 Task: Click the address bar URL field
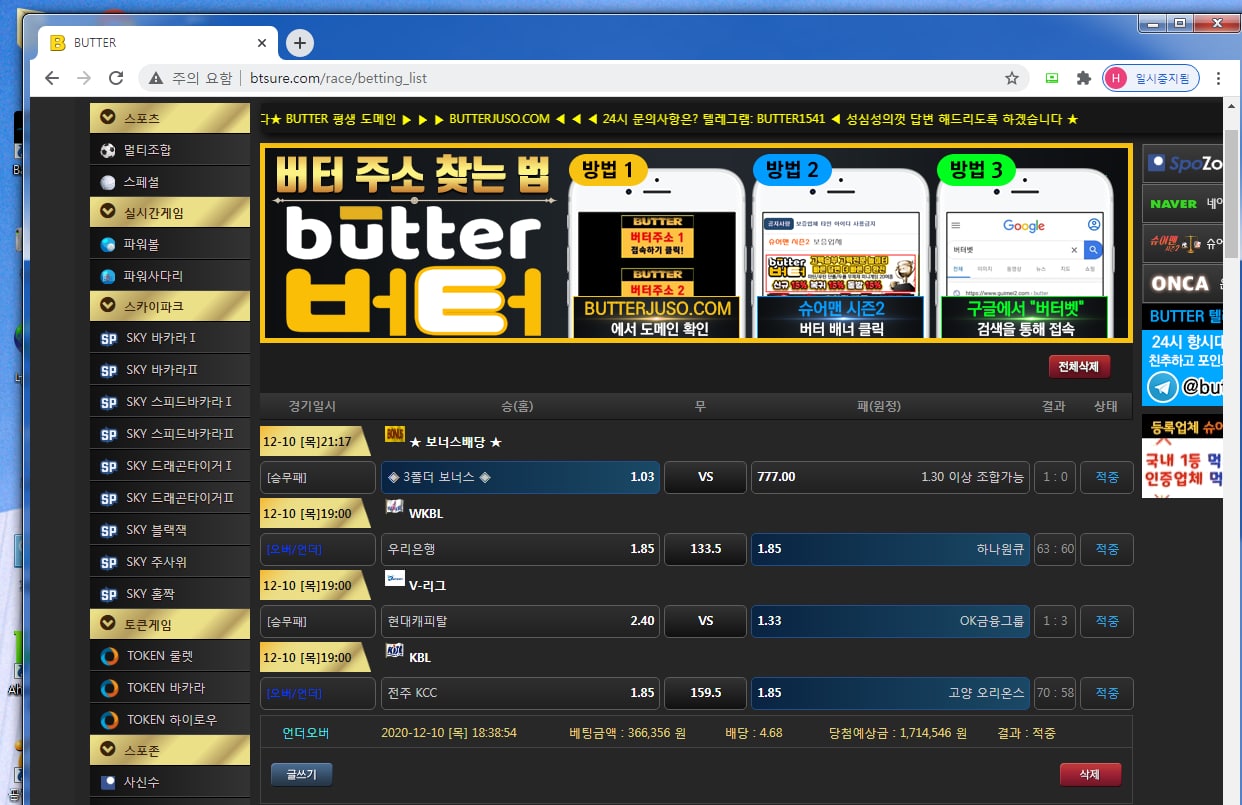600,78
